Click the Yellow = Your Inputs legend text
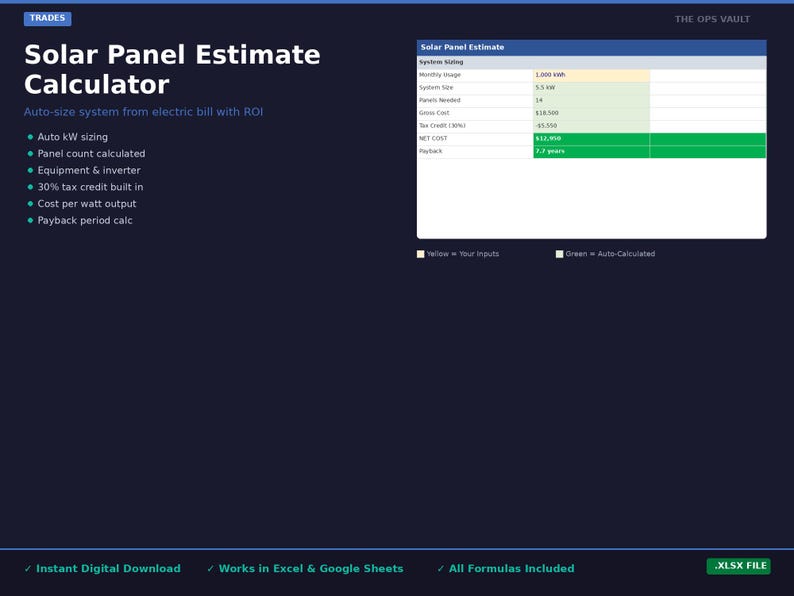794x596 pixels. (x=463, y=254)
